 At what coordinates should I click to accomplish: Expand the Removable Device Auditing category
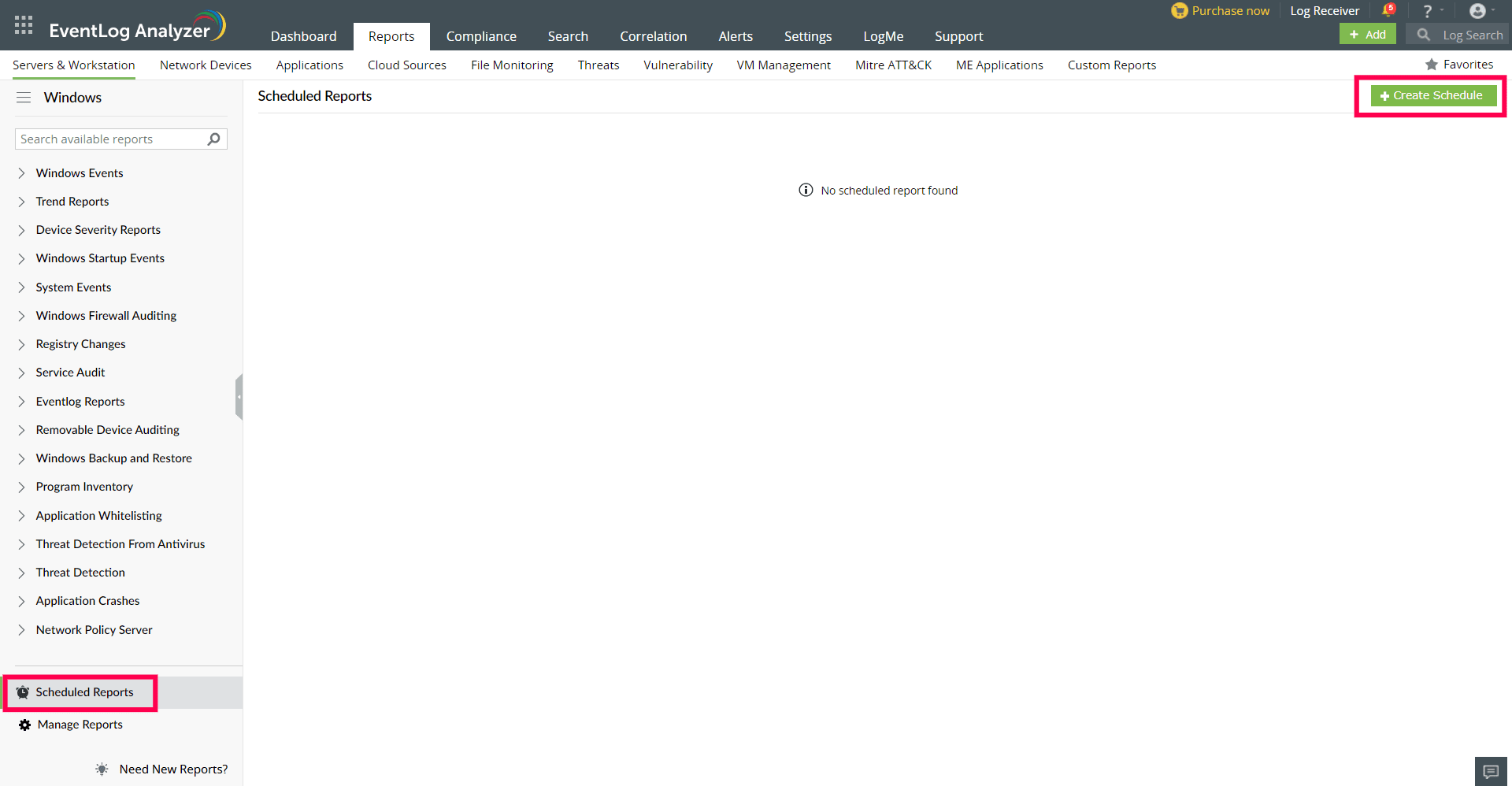pos(21,430)
